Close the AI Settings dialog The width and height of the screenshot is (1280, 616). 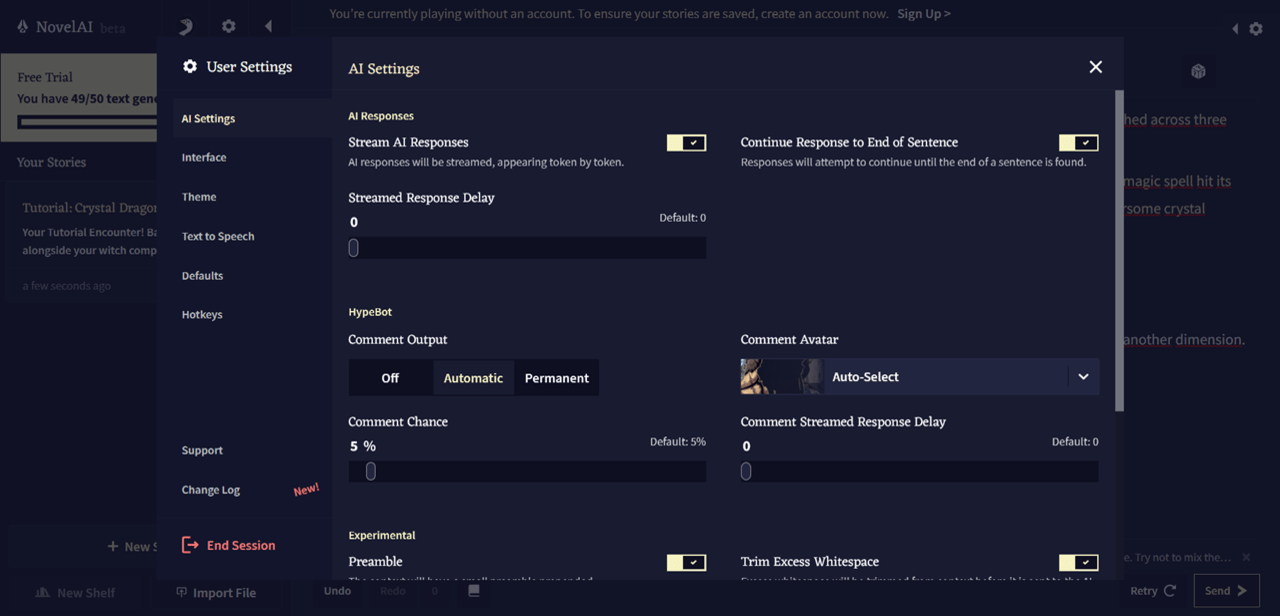click(x=1095, y=67)
